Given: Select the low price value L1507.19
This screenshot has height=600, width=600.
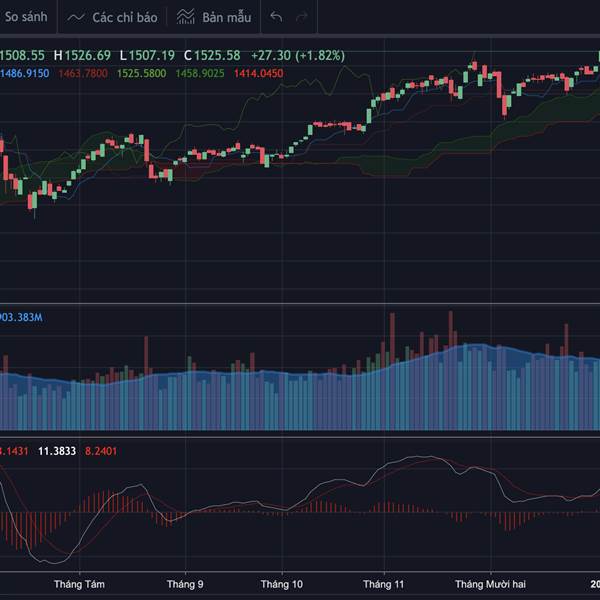Looking at the screenshot, I should point(147,55).
